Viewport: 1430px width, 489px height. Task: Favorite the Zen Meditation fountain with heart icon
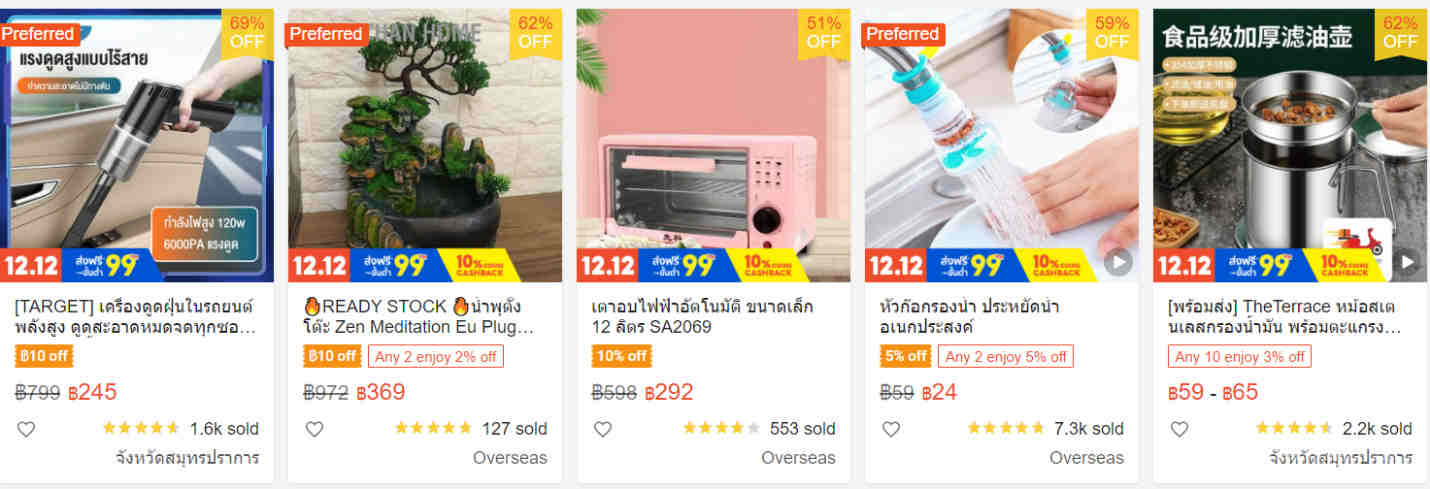pos(314,429)
